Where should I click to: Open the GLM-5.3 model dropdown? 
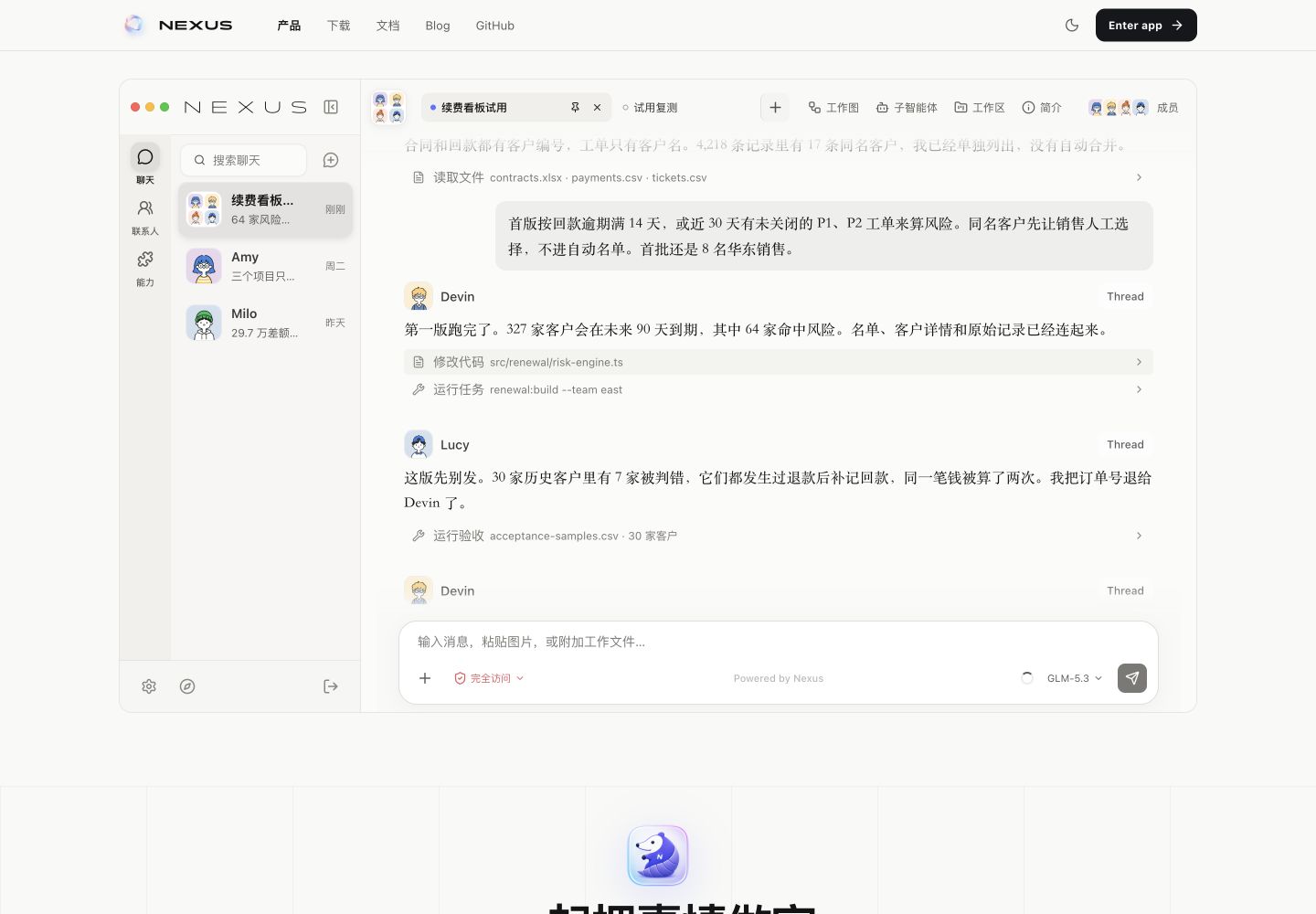(1075, 678)
